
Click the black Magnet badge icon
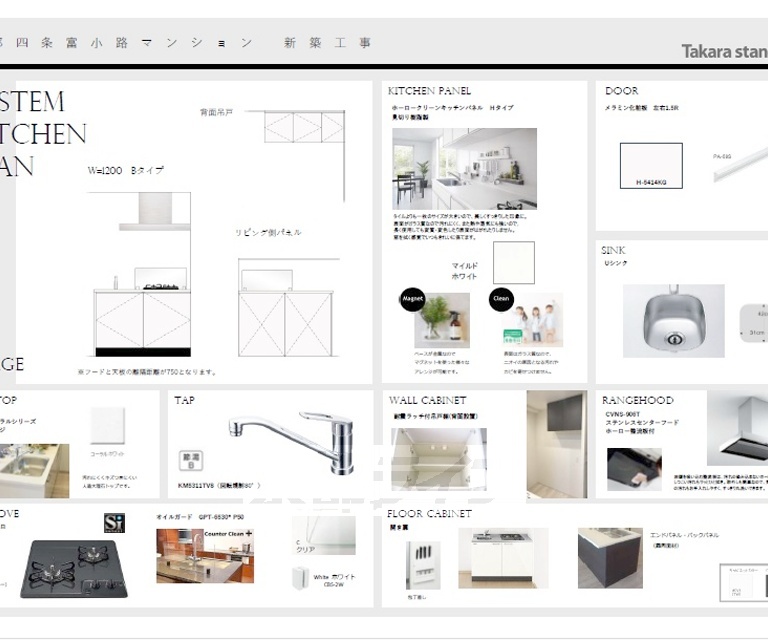tap(413, 299)
